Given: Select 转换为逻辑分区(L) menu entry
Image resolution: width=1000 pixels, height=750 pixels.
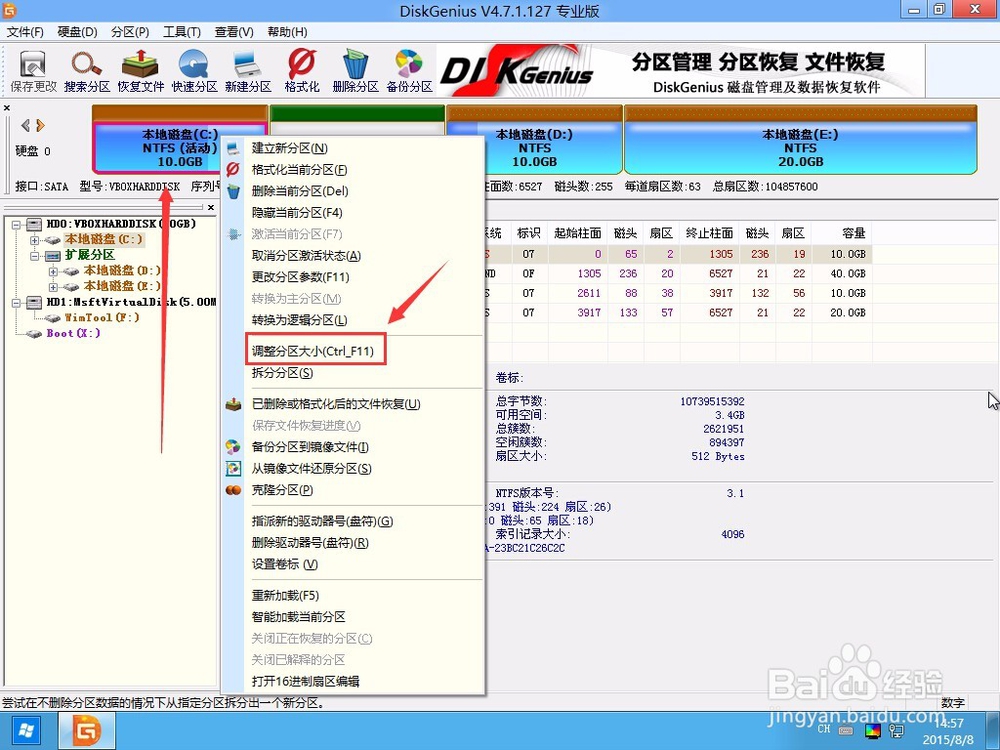Looking at the screenshot, I should 300,320.
